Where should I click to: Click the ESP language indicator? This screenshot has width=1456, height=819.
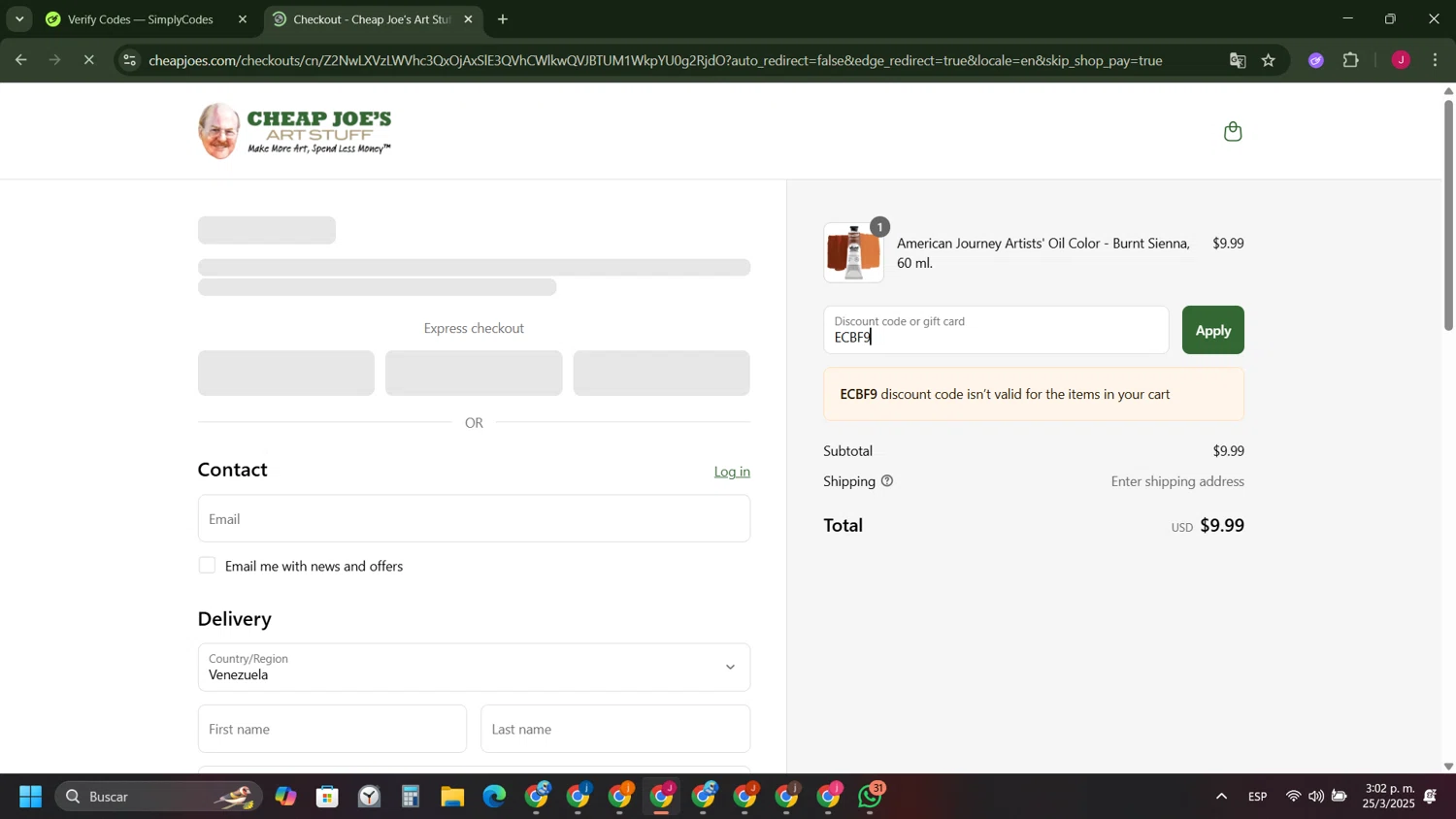(1258, 797)
